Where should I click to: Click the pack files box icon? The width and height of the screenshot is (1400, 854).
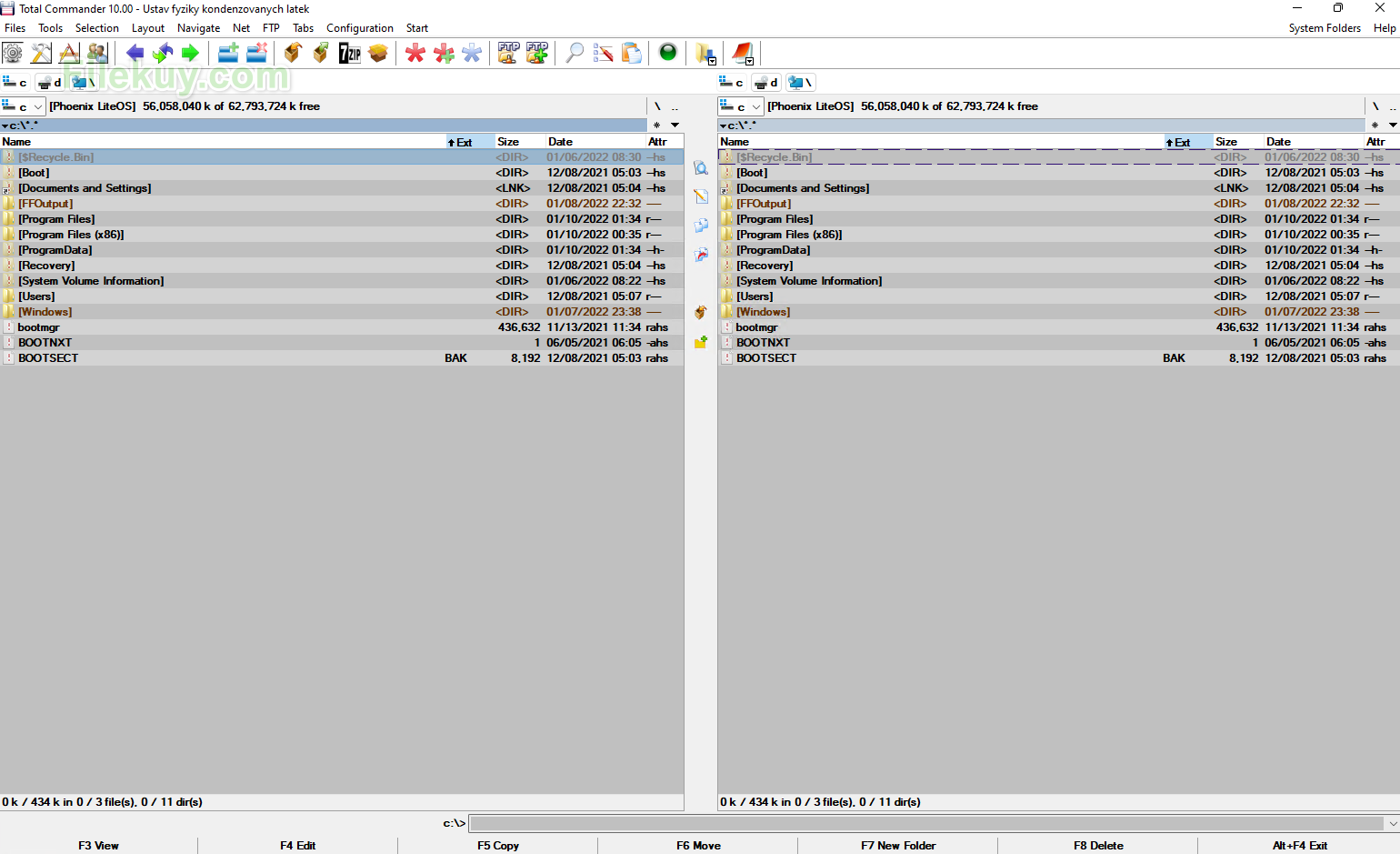coord(293,53)
